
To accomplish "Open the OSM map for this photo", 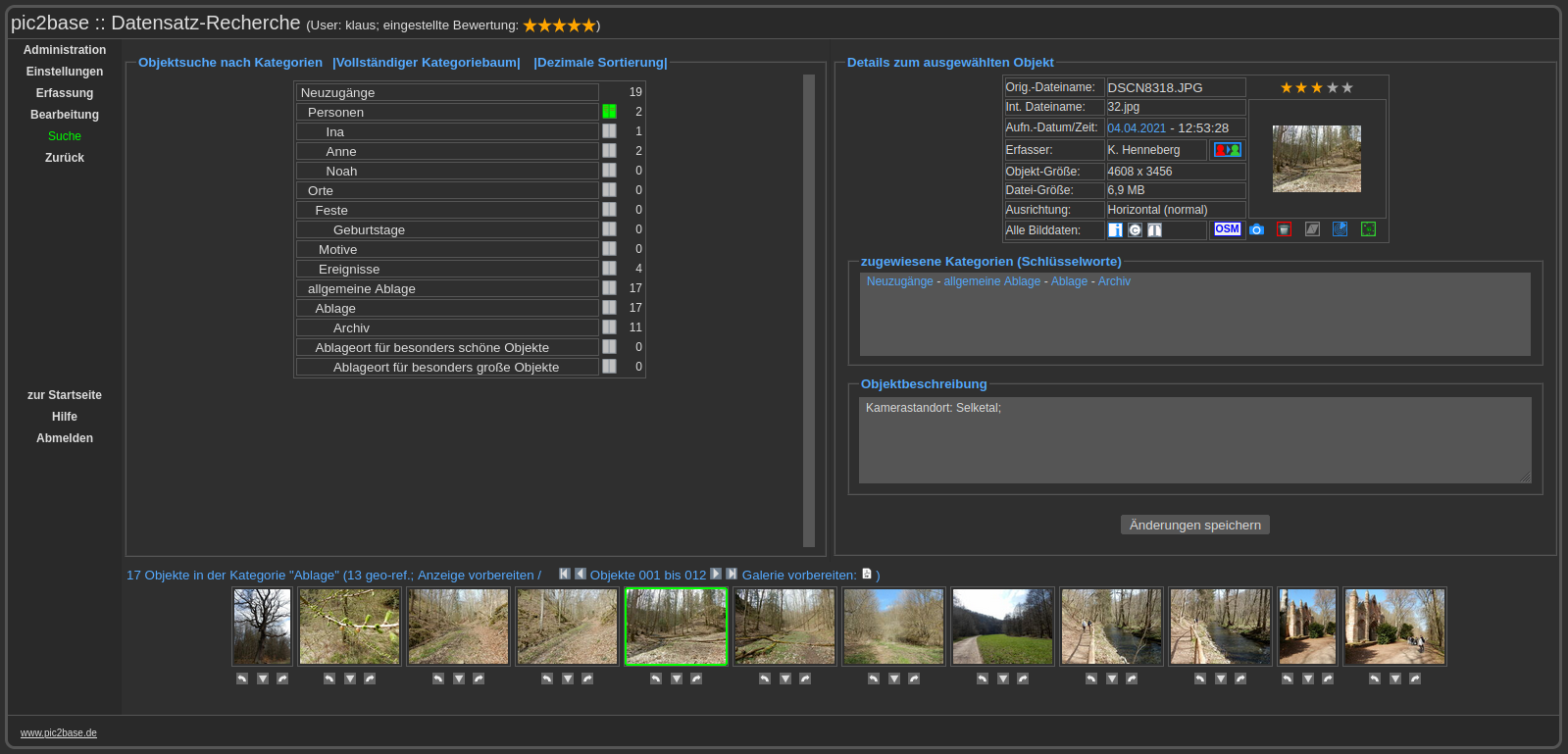I will click(x=1227, y=229).
